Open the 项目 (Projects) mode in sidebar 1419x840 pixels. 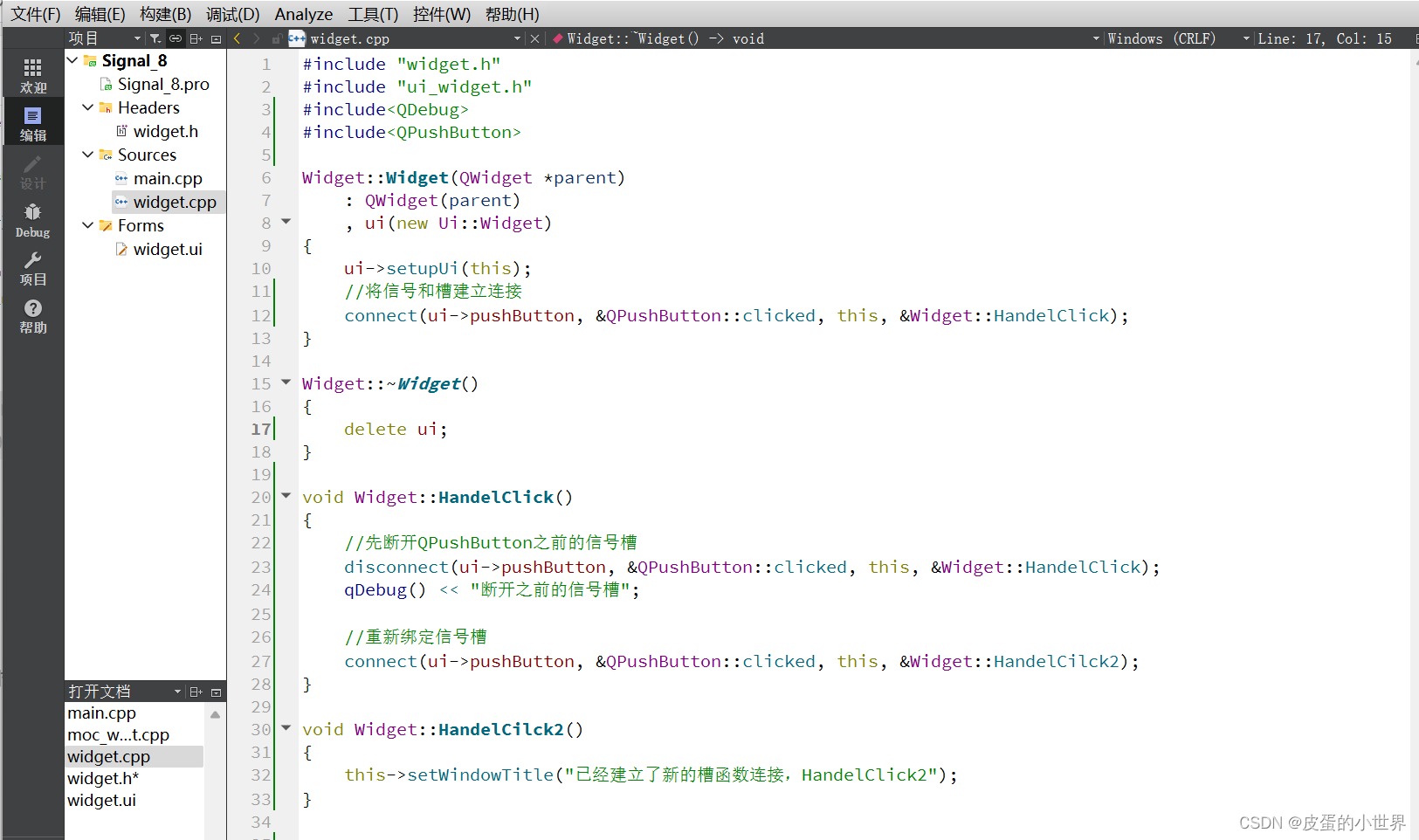32,268
